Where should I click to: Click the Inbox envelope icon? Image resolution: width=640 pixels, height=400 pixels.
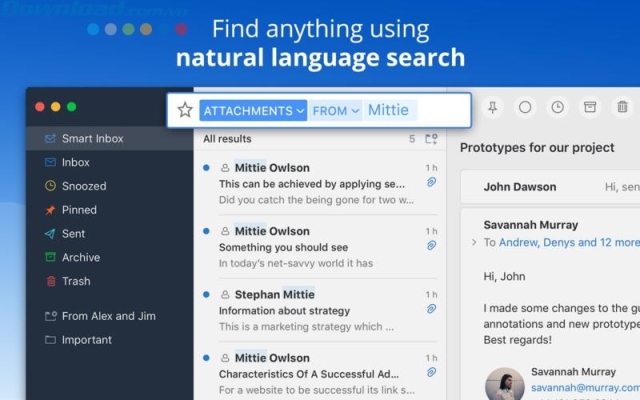(x=50, y=162)
